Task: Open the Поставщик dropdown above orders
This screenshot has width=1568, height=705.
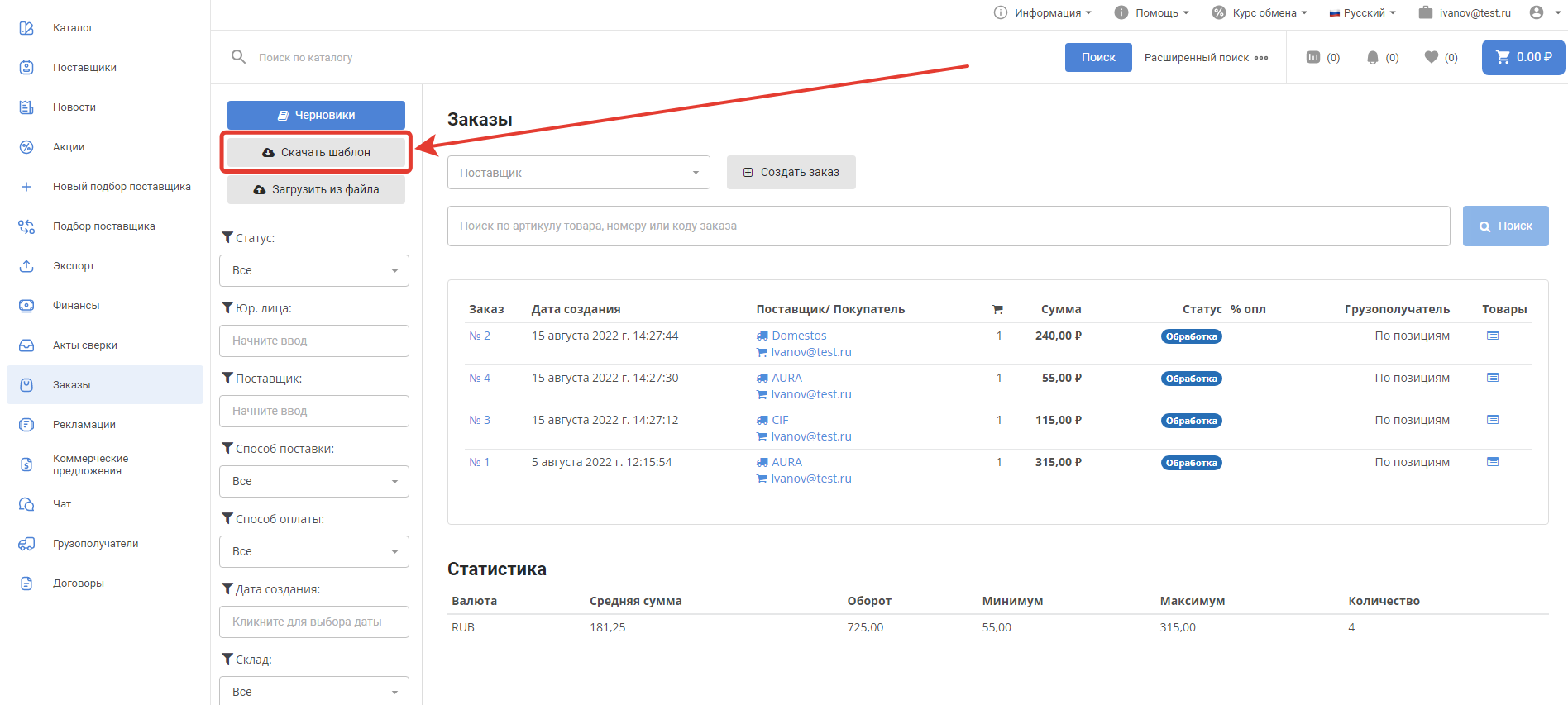Action: [578, 173]
